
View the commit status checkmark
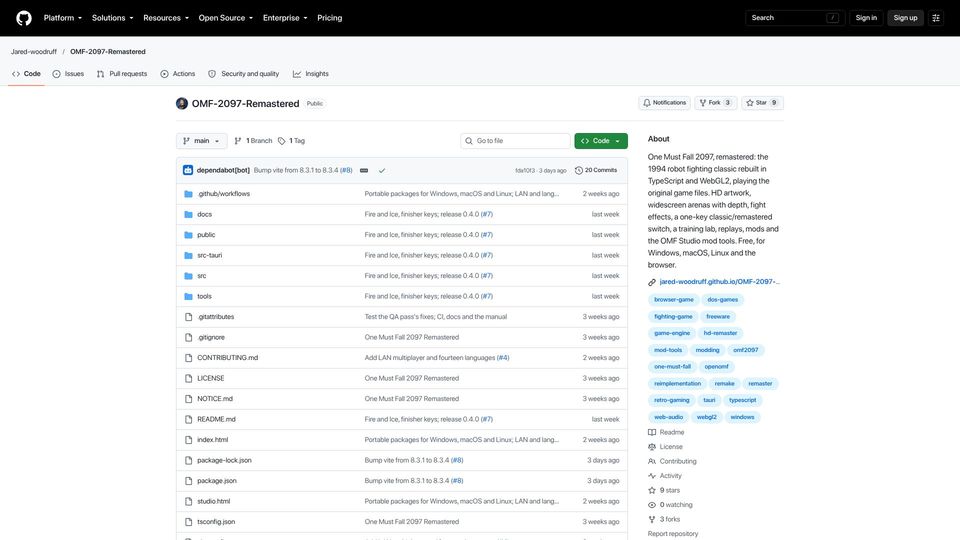click(x=382, y=170)
